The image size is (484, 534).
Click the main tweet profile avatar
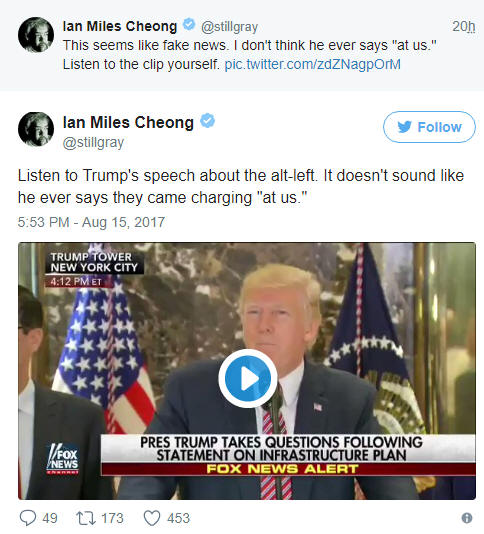(x=36, y=129)
